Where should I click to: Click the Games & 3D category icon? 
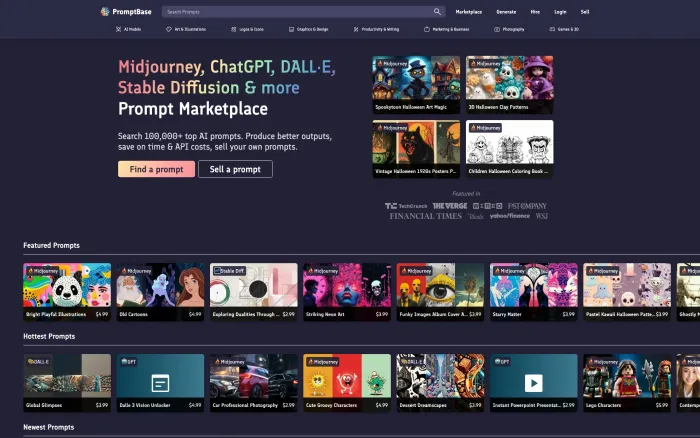(x=552, y=29)
